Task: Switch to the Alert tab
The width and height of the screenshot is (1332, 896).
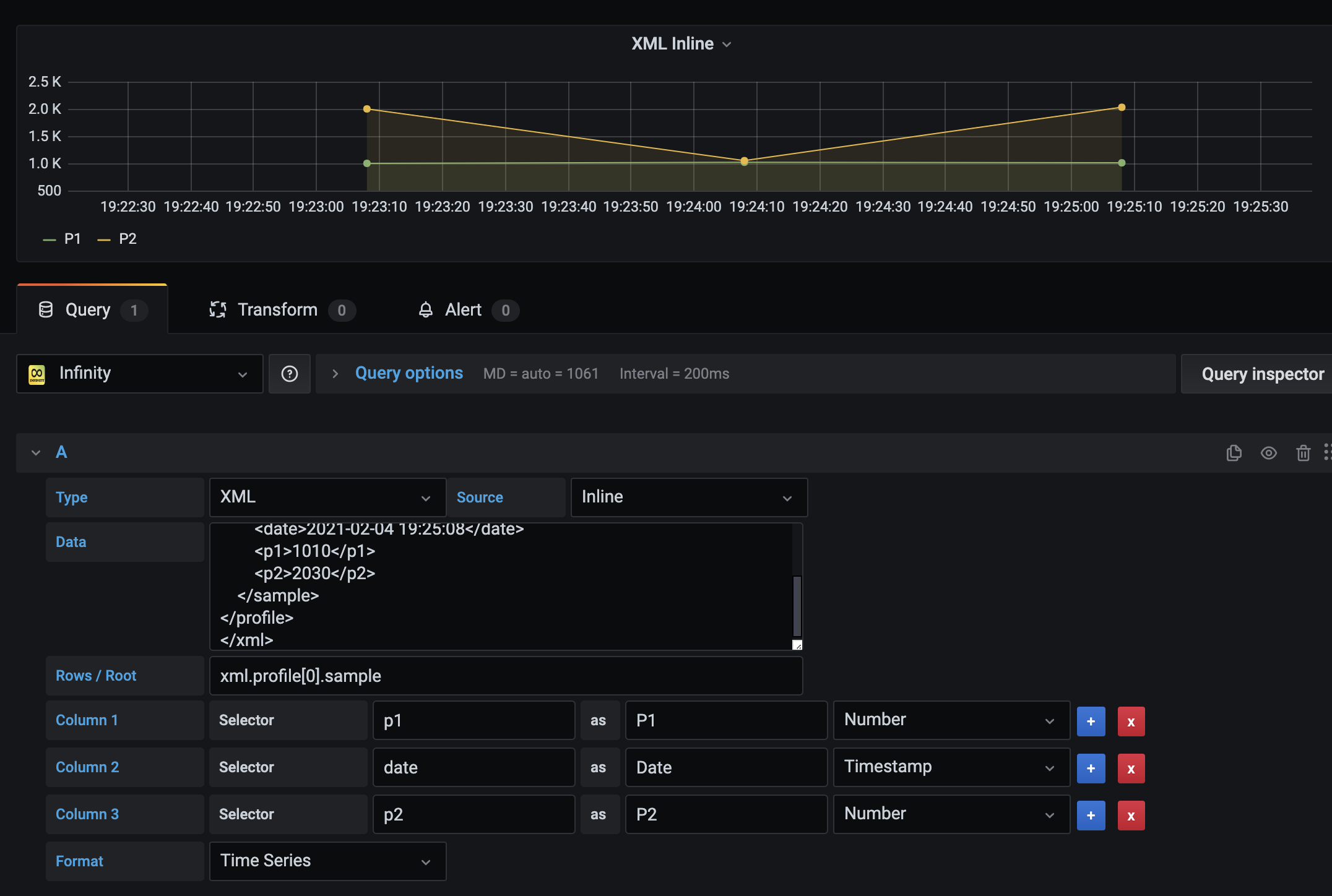Action: point(462,310)
